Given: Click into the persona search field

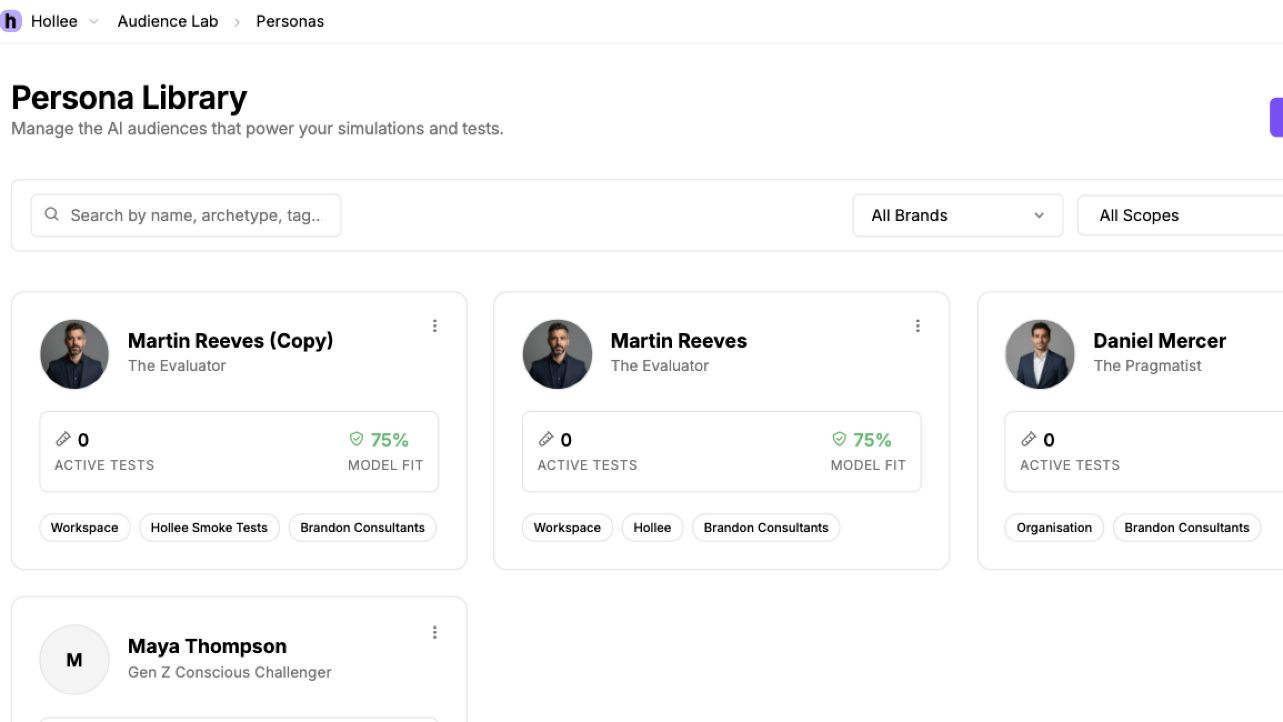Looking at the screenshot, I should pyautogui.click(x=186, y=215).
